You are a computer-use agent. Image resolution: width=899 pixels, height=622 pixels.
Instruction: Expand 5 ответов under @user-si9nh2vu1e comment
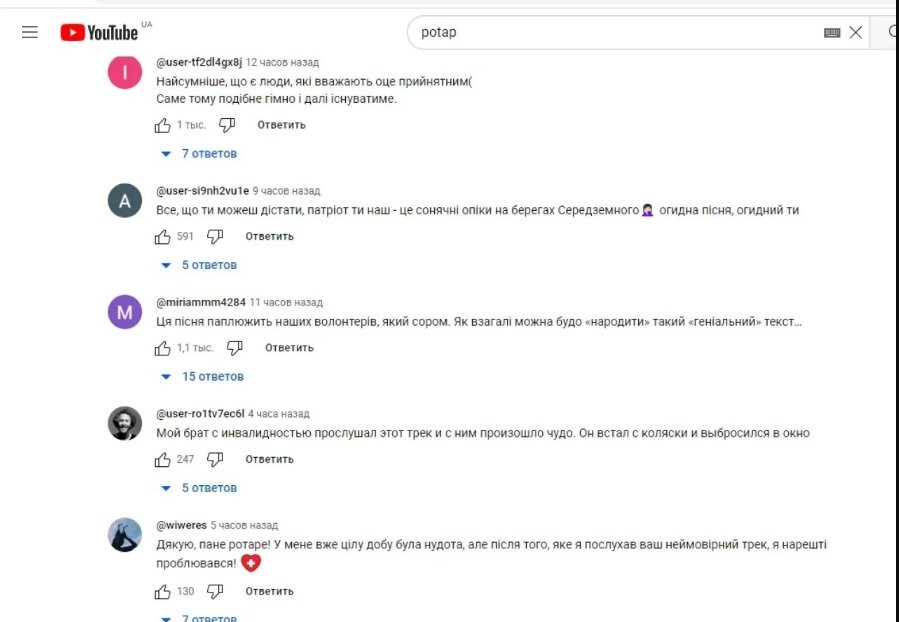point(199,265)
